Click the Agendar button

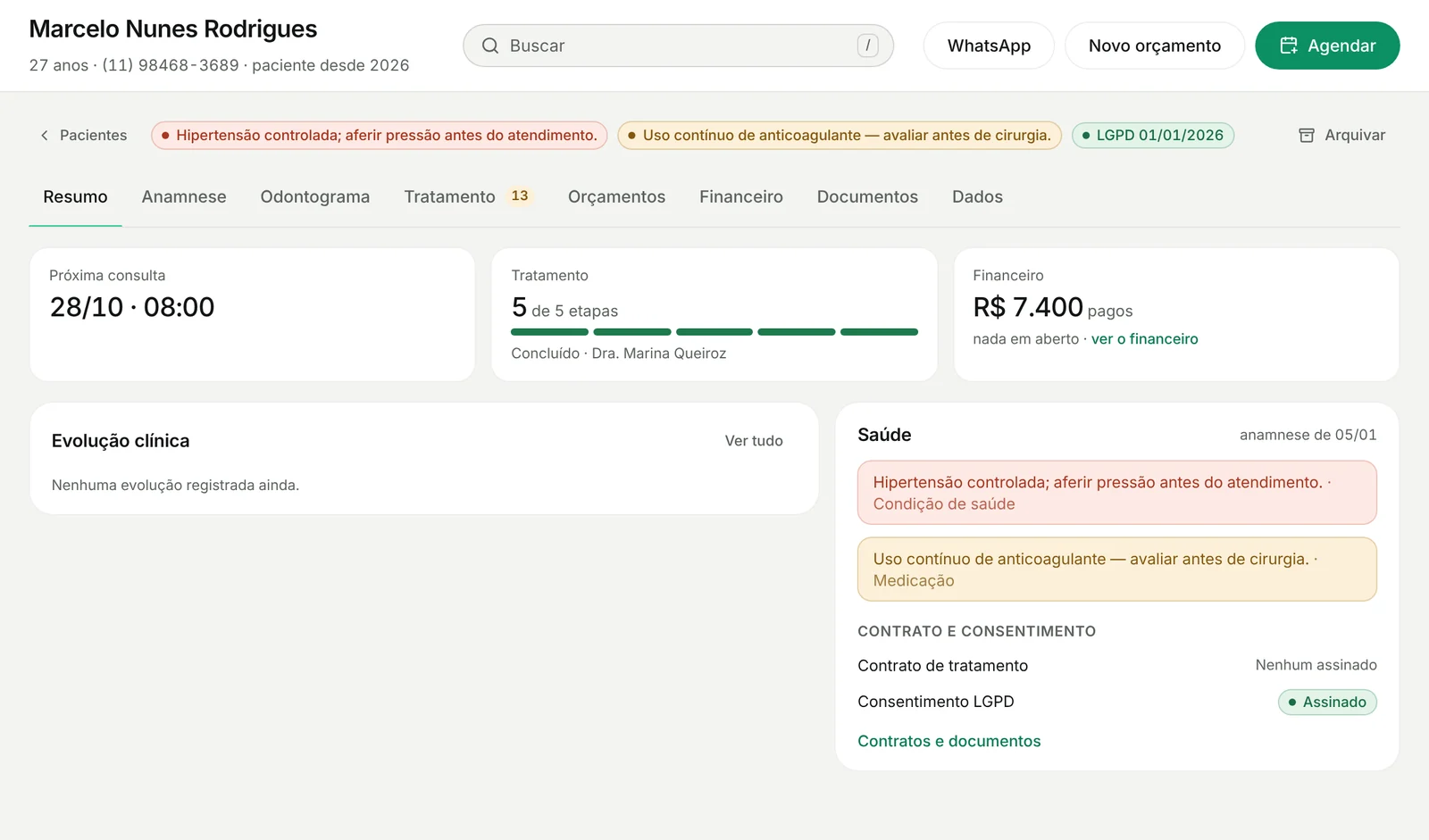(1327, 46)
